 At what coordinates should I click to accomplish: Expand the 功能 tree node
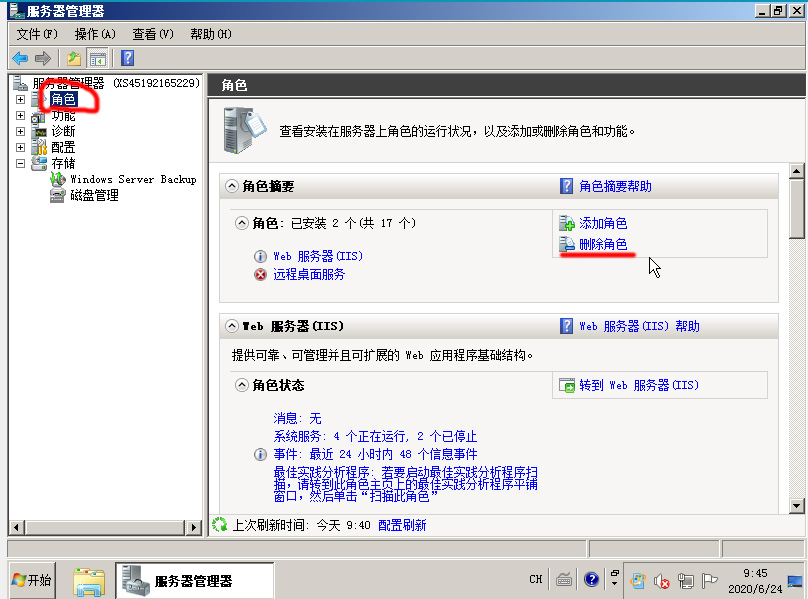coord(21,115)
